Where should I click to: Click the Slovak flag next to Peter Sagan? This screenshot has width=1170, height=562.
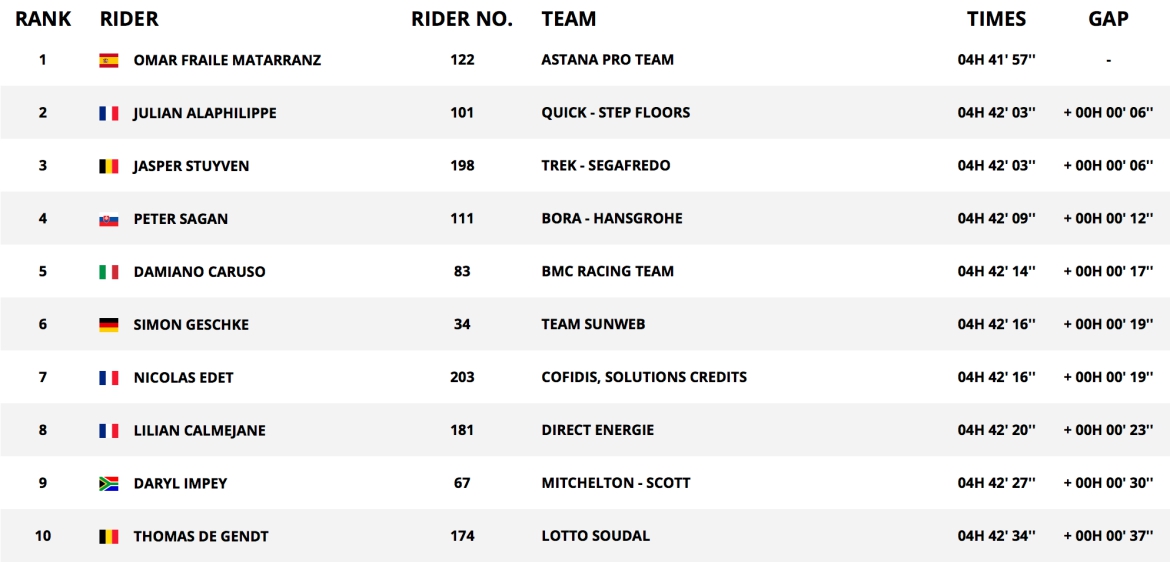[x=109, y=219]
